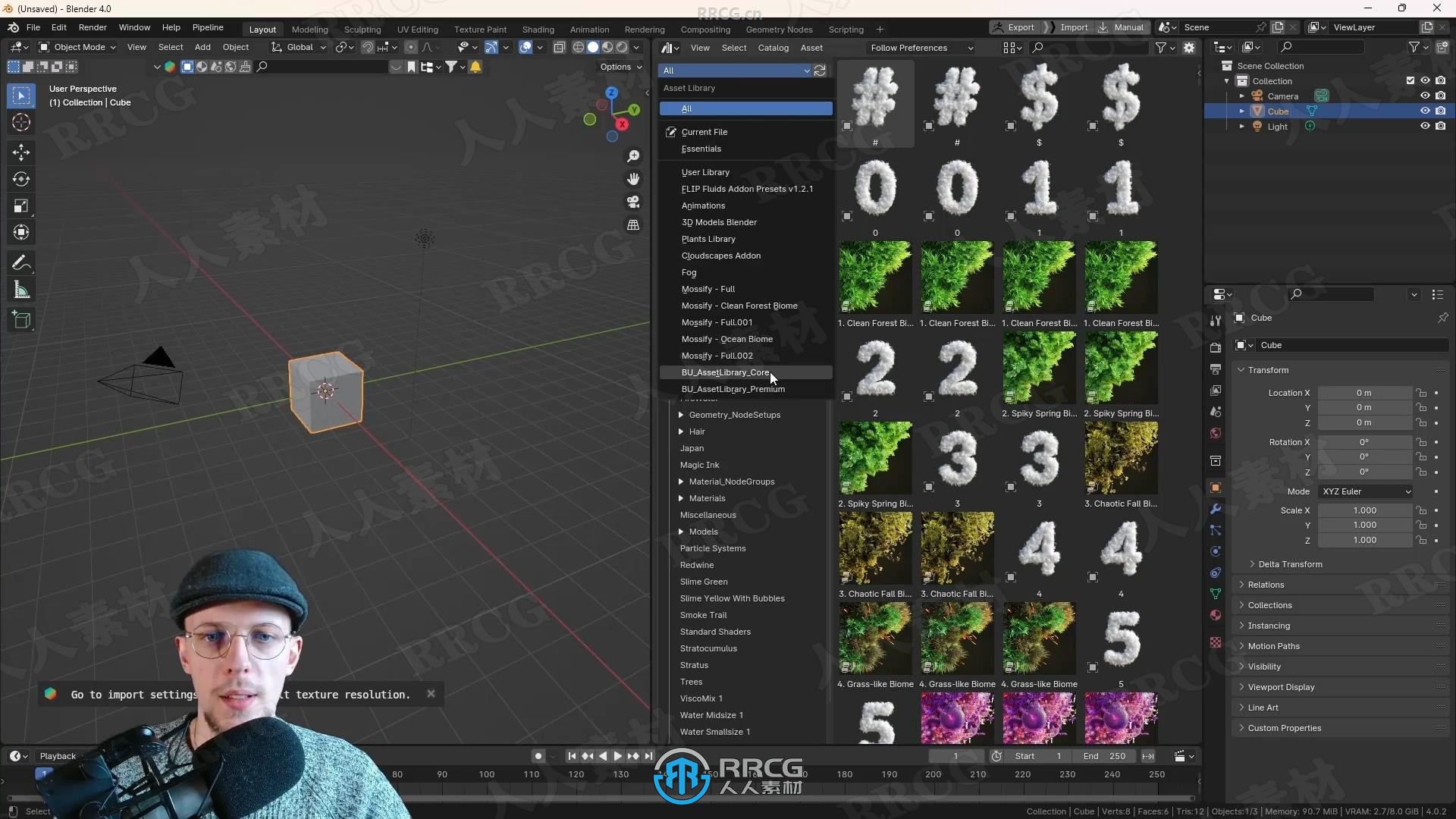This screenshot has height=819, width=1456.
Task: Click the Scale X value slider field
Action: point(1365,510)
